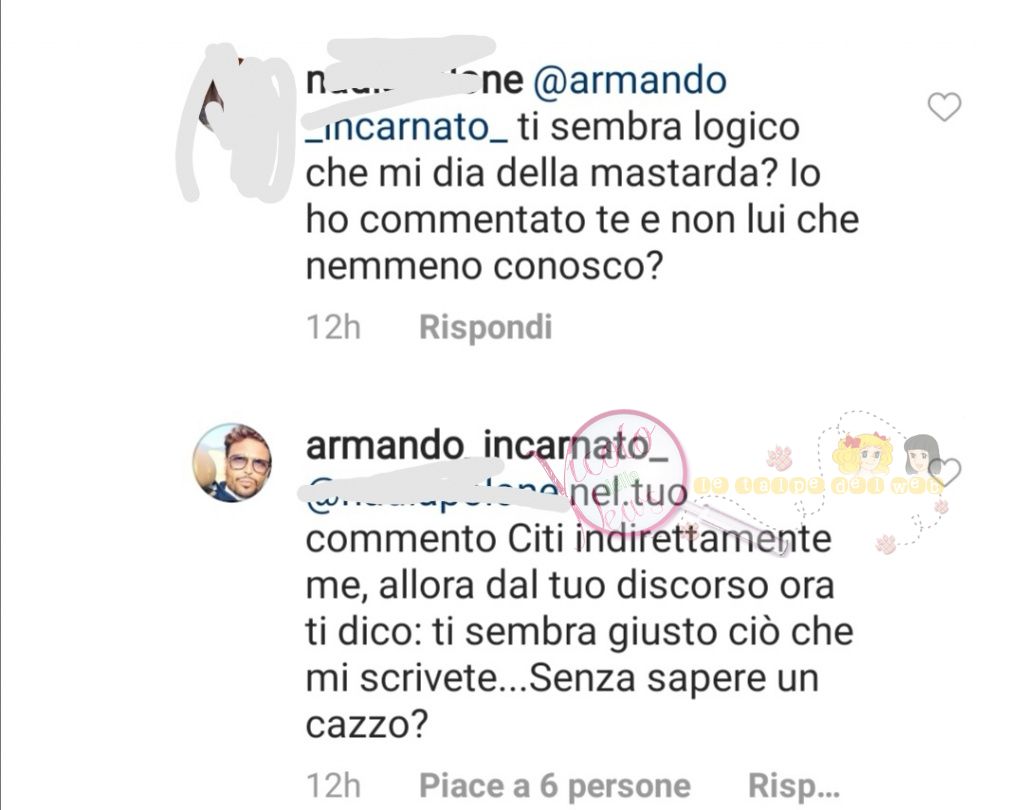This screenshot has width=1024, height=810.
Task: Click the 12h timestamp beside 'Piace a 6 persone'
Action: pyautogui.click(x=333, y=786)
